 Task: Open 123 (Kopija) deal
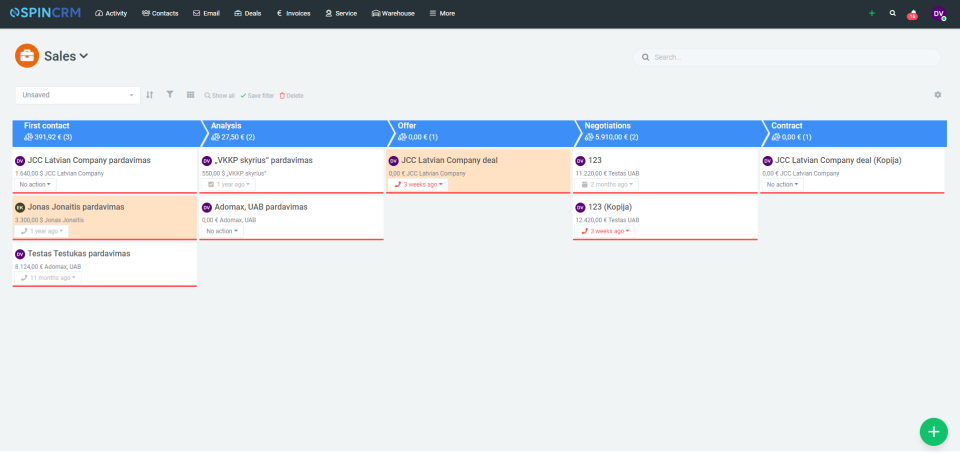pyautogui.click(x=610, y=207)
